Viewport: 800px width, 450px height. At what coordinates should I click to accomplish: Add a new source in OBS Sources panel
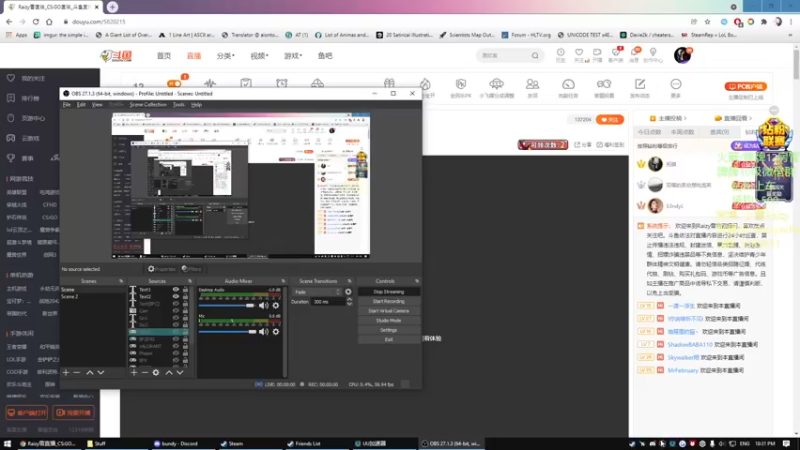click(x=134, y=372)
